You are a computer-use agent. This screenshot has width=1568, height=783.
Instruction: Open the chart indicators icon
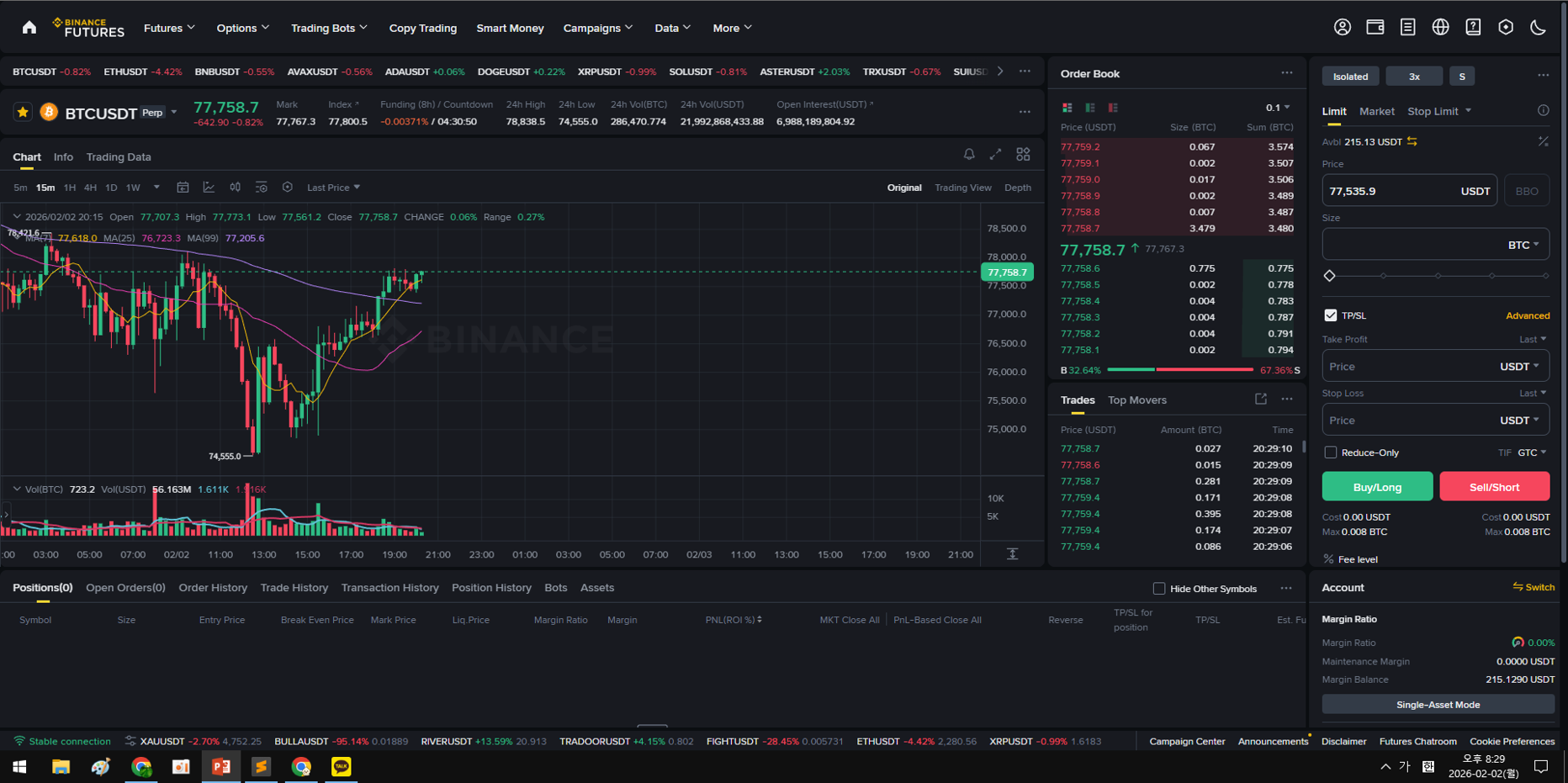[209, 188]
